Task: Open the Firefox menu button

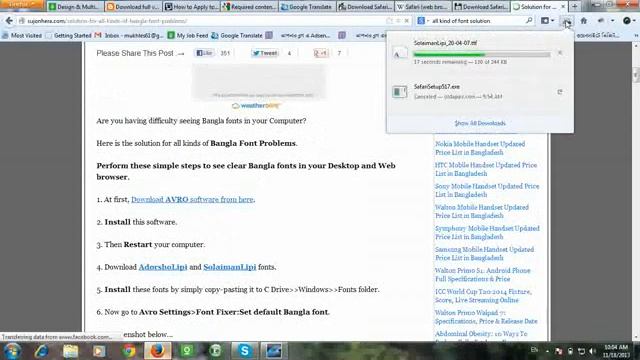Action: 21,4
